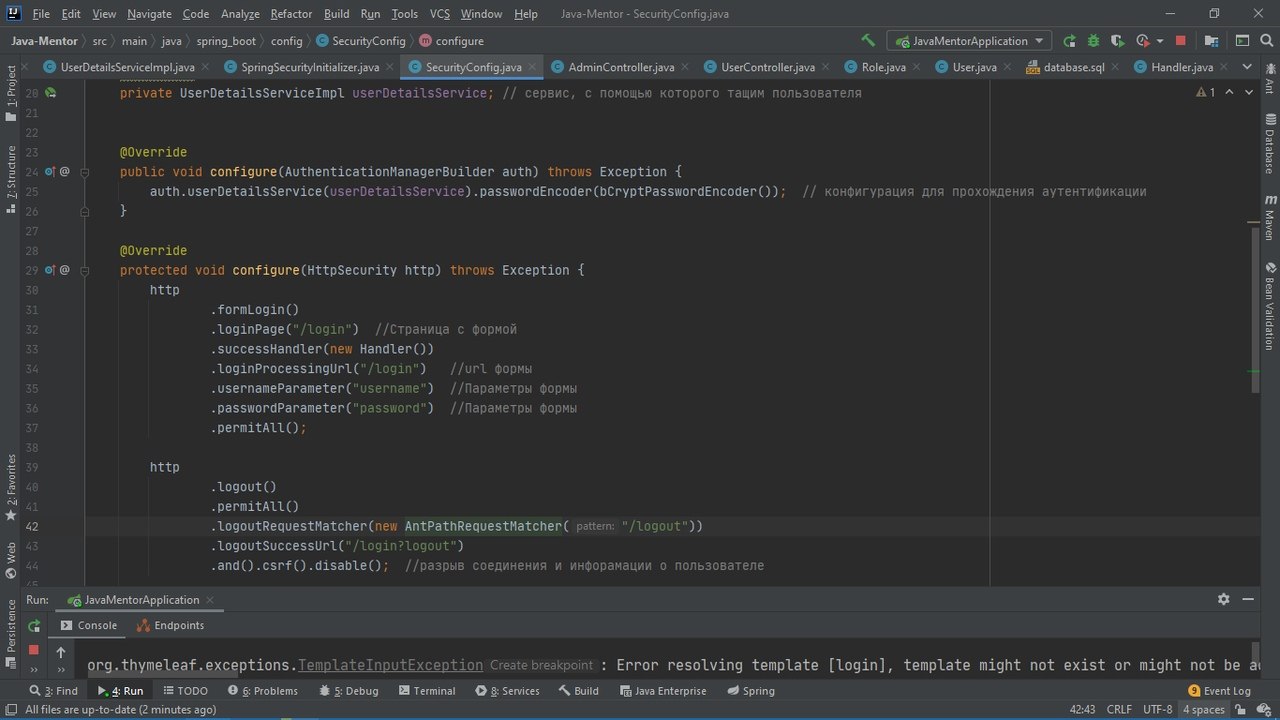
Task: Open the Database side panel
Action: pos(1270,146)
